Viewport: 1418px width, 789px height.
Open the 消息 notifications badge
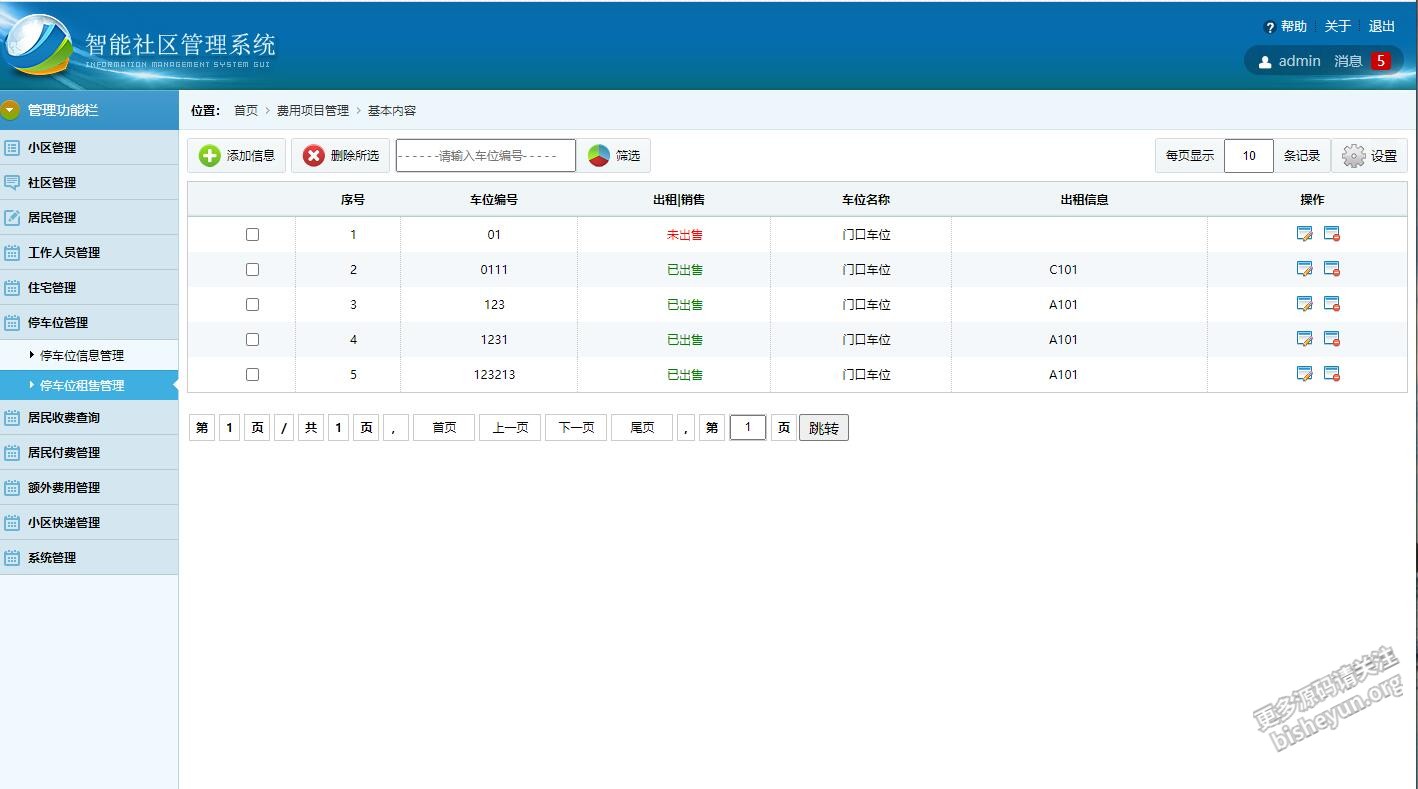(x=1381, y=61)
